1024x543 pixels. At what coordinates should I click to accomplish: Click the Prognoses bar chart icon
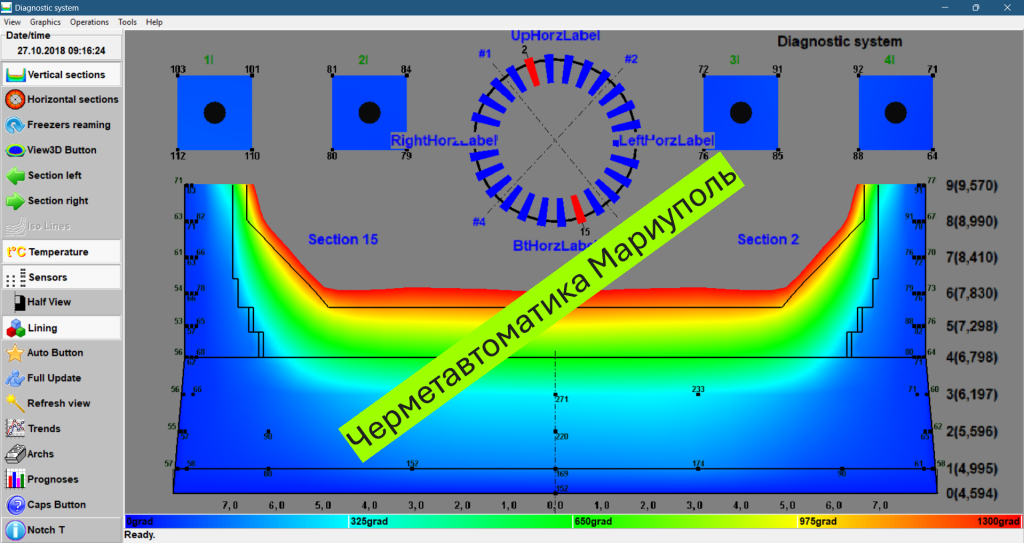15,480
